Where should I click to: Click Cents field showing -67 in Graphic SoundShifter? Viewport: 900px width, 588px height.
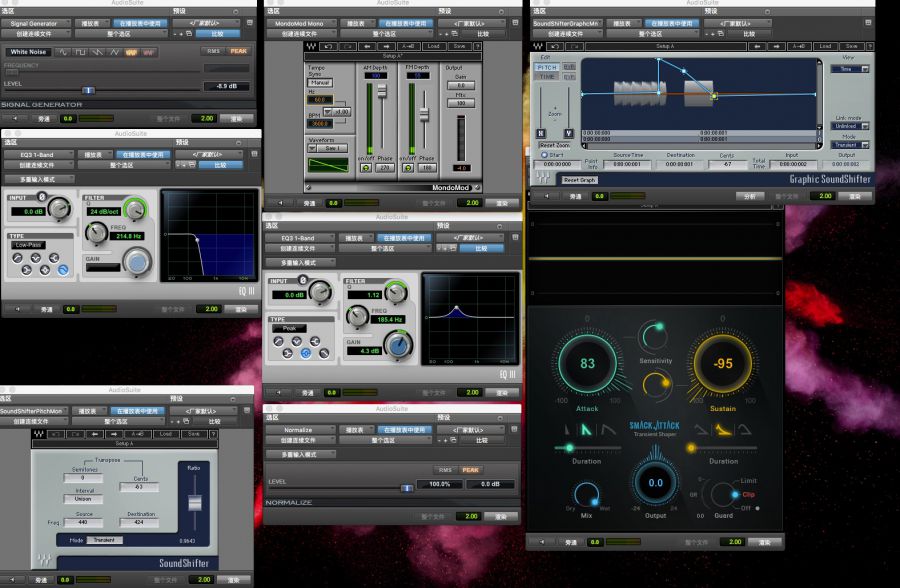coord(728,164)
